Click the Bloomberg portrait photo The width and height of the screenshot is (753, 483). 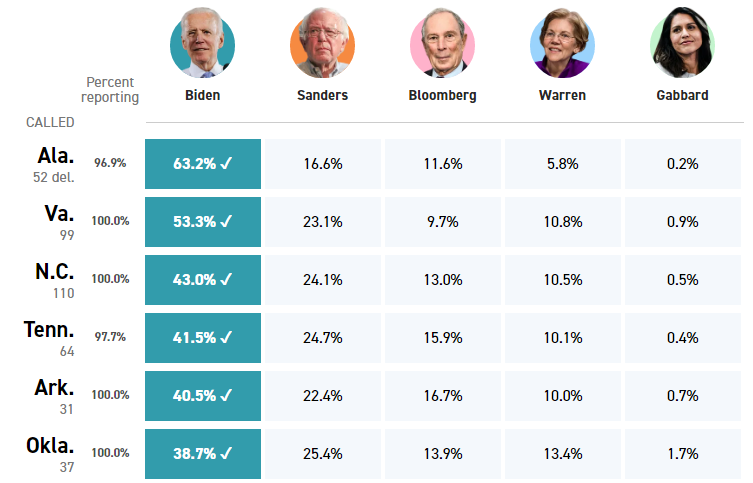click(442, 44)
